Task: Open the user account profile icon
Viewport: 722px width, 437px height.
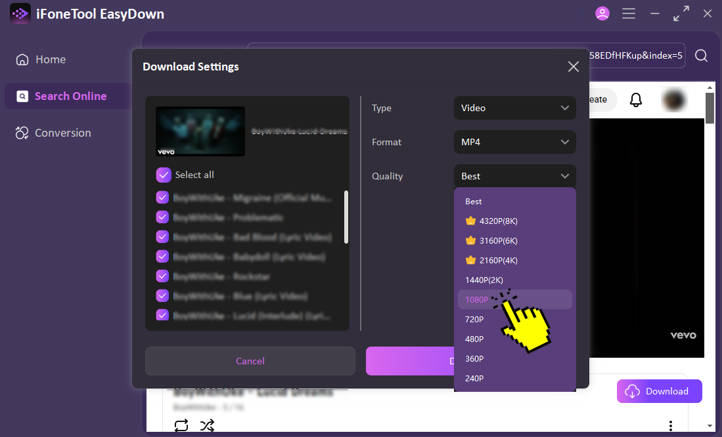Action: point(602,13)
